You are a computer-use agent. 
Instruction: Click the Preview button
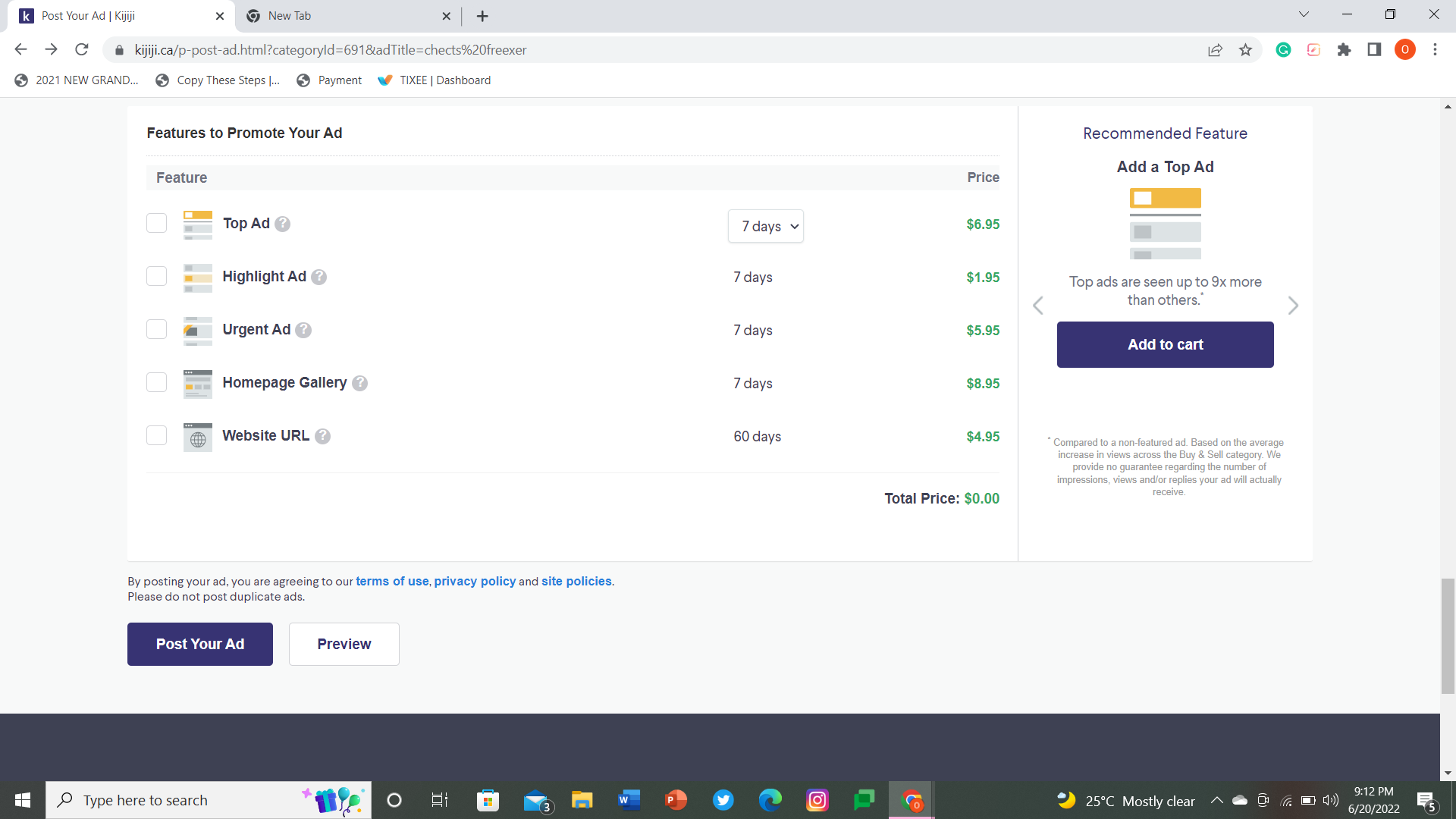[x=344, y=644]
